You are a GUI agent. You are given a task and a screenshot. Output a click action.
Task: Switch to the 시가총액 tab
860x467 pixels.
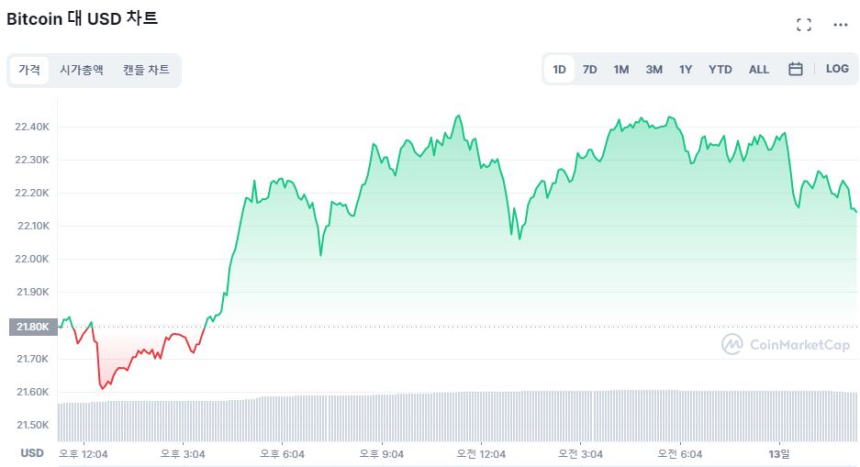pos(81,70)
